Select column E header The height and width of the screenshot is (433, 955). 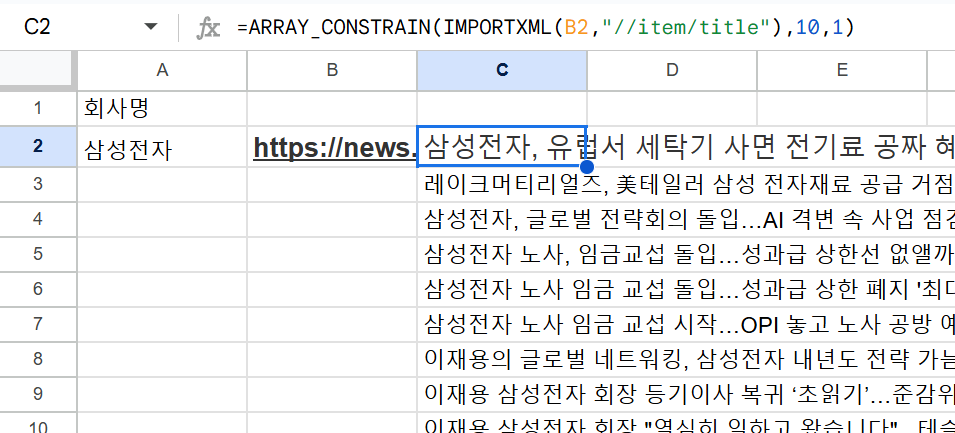tap(842, 70)
